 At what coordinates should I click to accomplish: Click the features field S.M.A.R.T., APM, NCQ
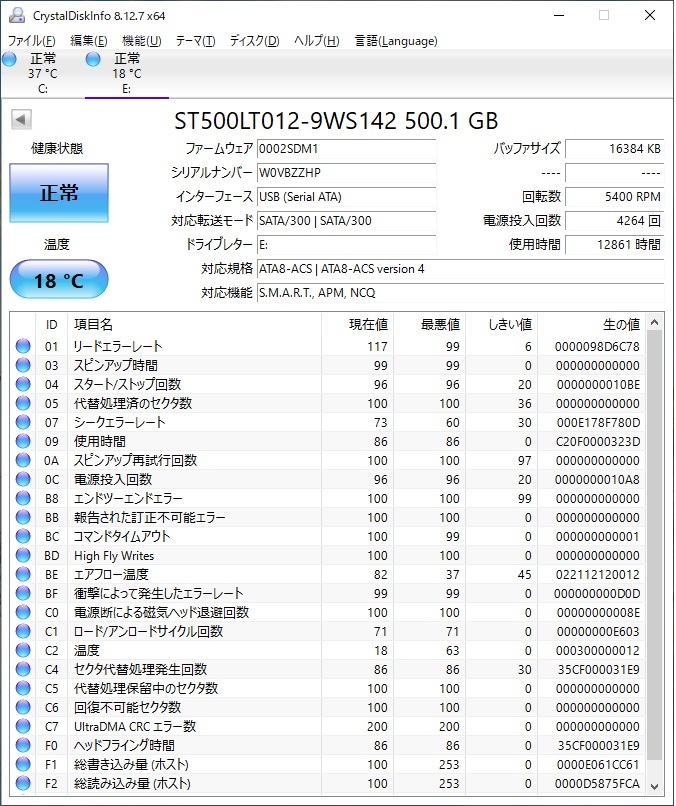tap(461, 293)
